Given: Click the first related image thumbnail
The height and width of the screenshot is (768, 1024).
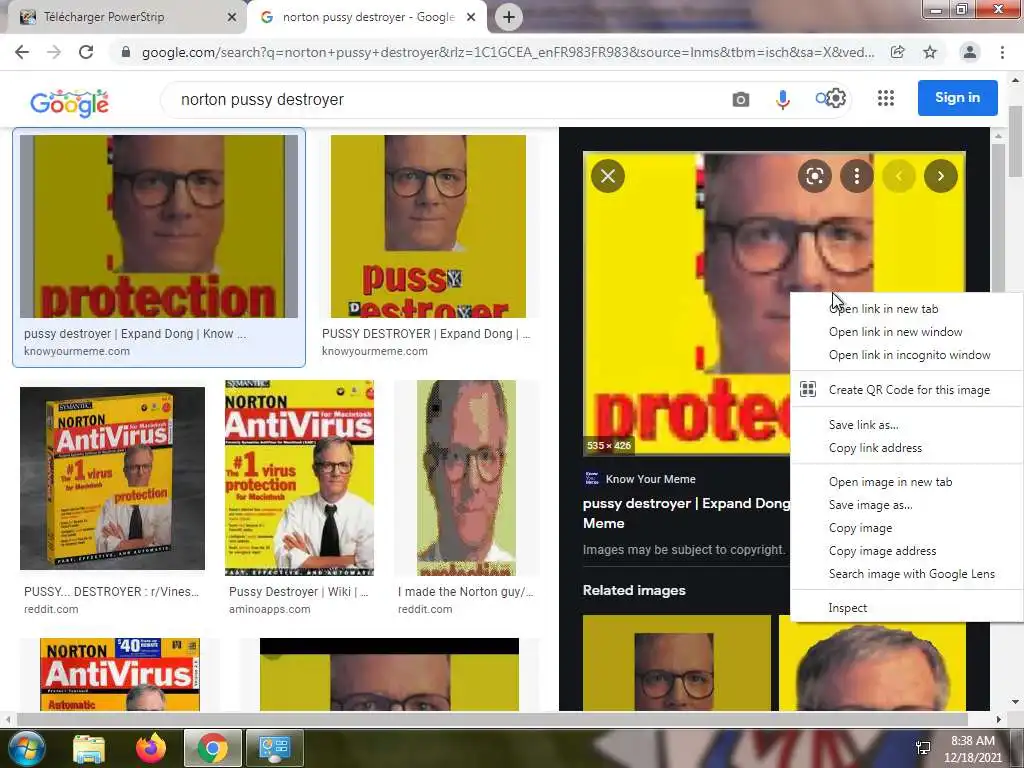Looking at the screenshot, I should tap(677, 662).
